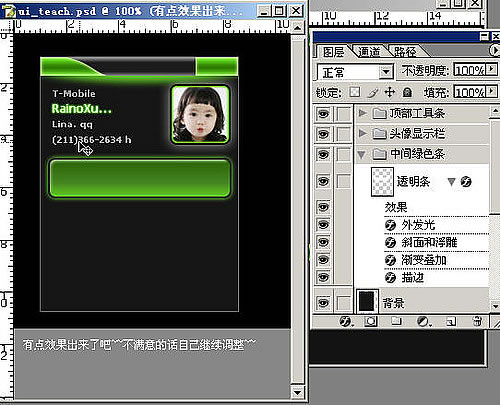The image size is (500, 405).
Task: Create a new layer via bottom icon
Action: coord(451,321)
